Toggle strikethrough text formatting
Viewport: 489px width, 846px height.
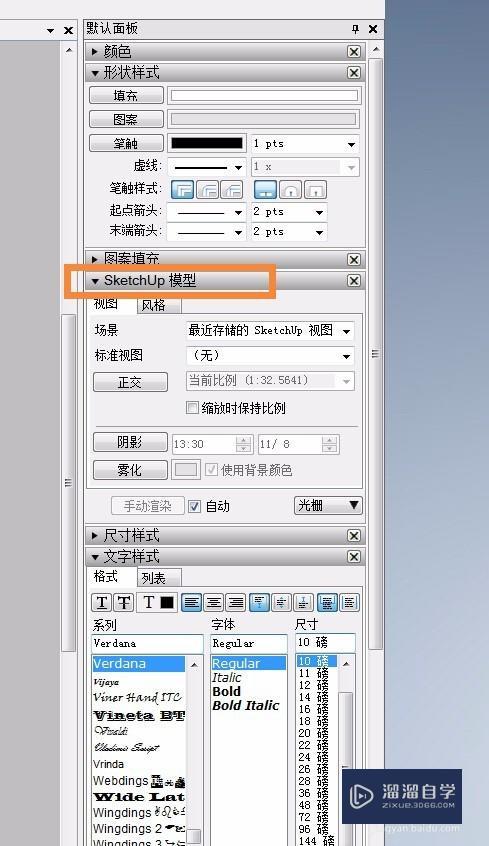[124, 602]
